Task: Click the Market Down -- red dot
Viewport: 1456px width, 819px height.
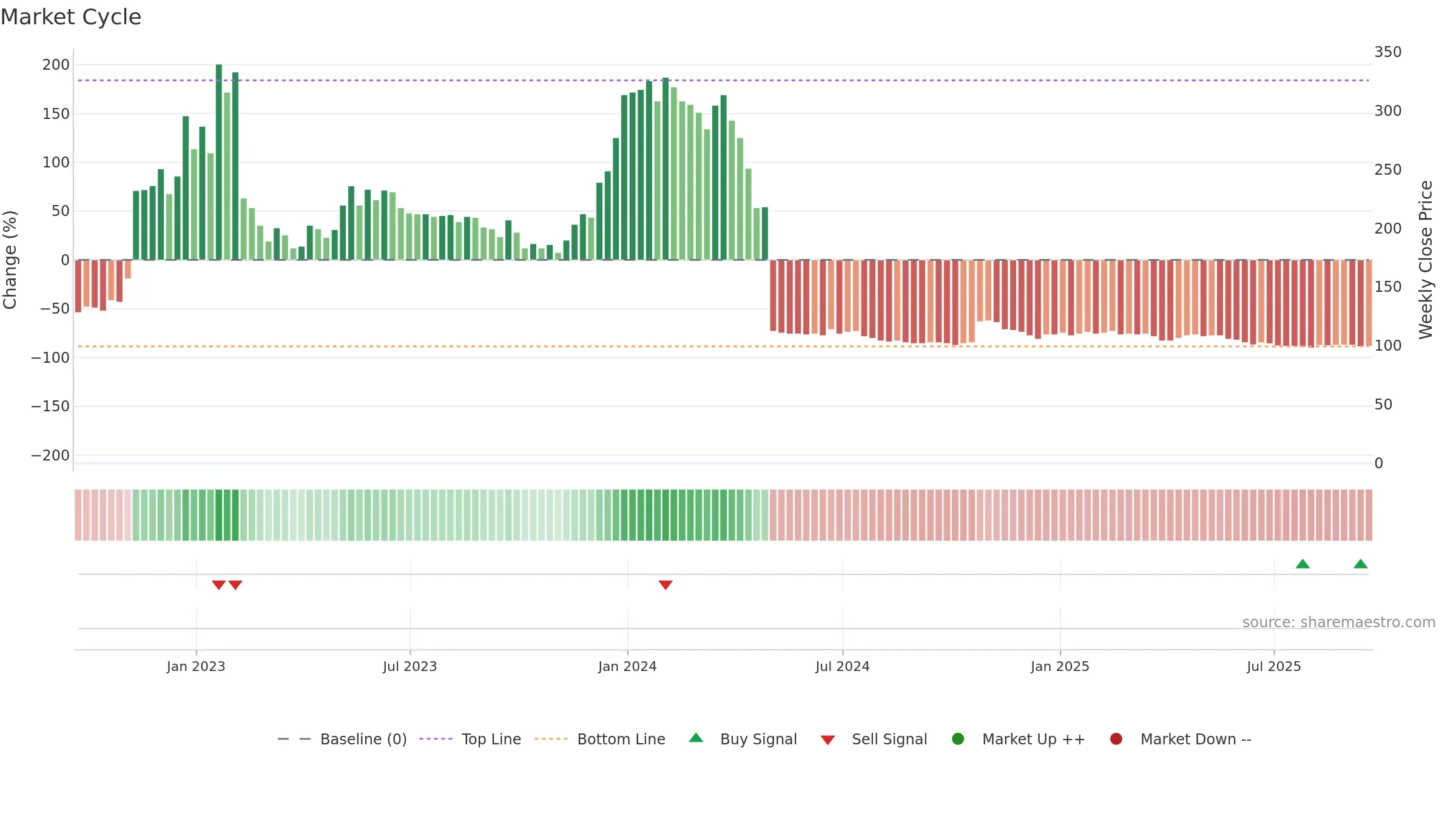Action: [1116, 739]
